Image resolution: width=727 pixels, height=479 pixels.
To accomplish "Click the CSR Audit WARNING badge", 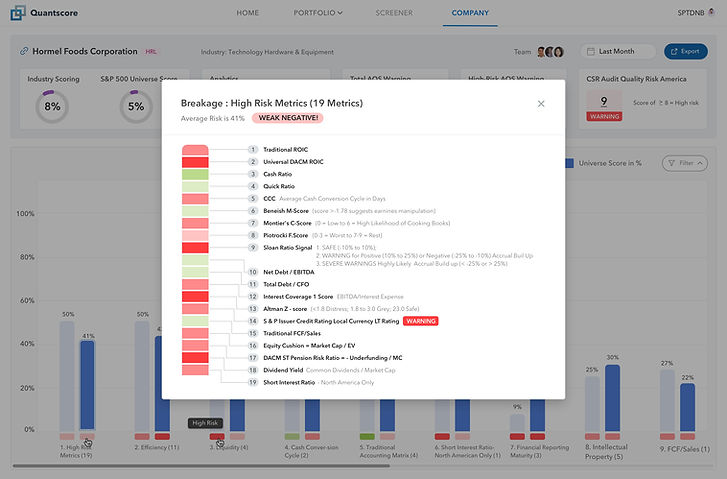I will (x=604, y=116).
